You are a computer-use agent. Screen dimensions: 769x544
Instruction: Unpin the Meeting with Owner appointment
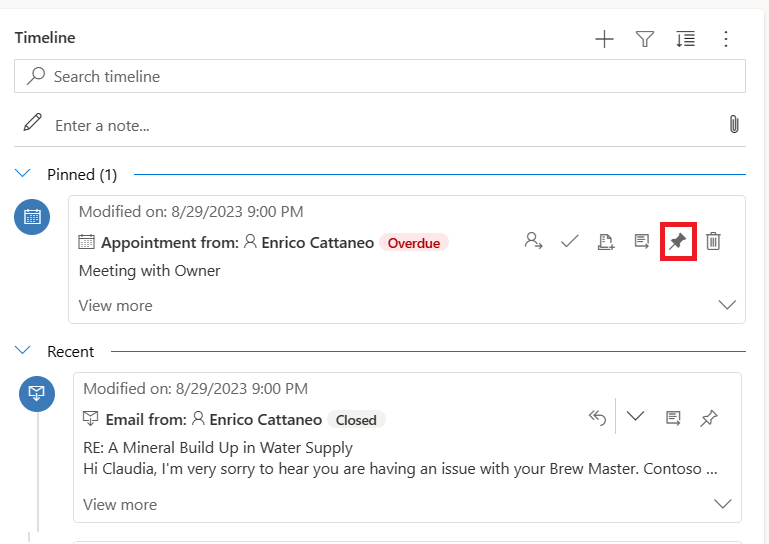tap(678, 241)
